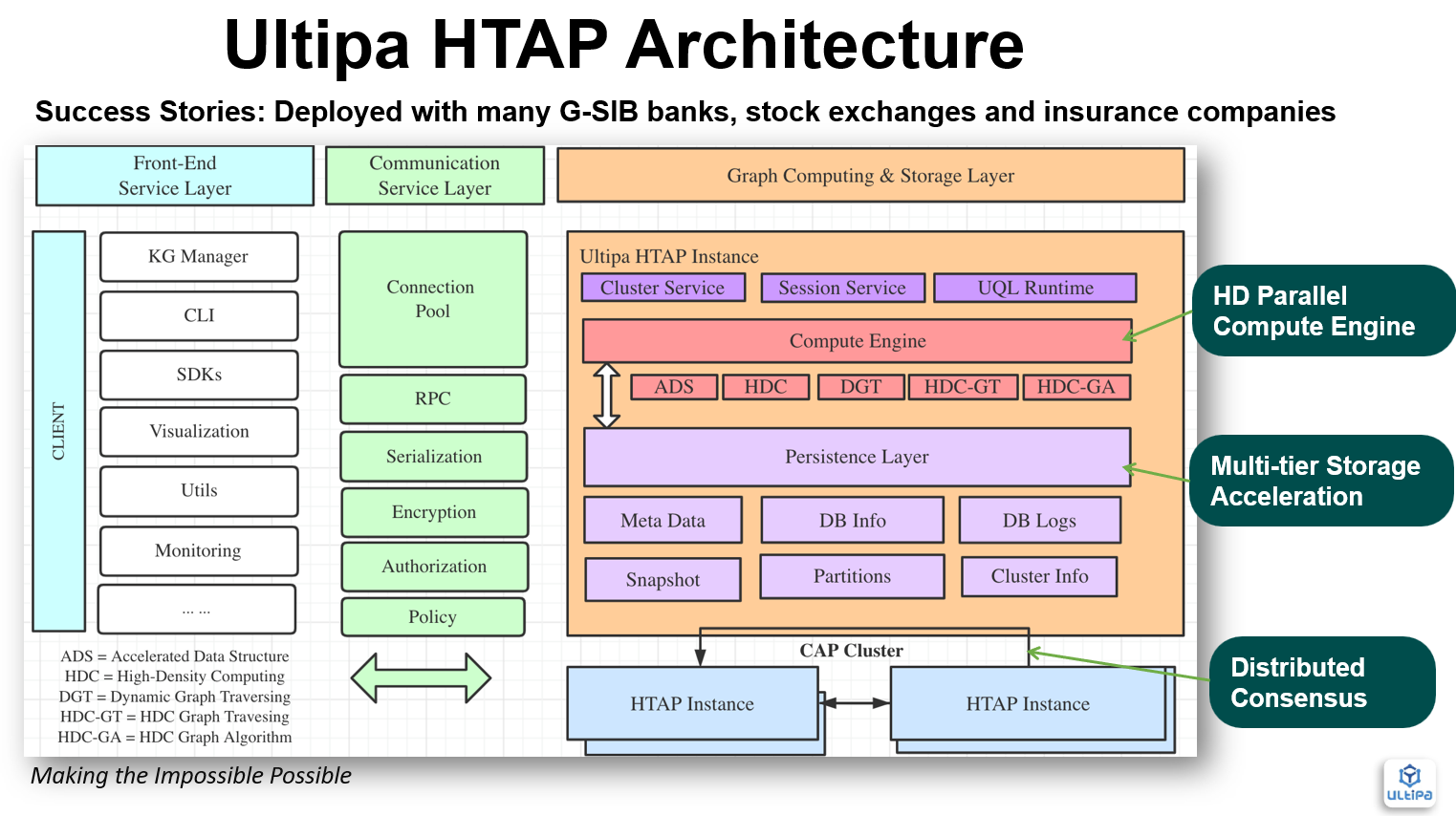The width and height of the screenshot is (1456, 816).
Task: Click the Multi-tier Storage Acceleration callout
Action: pyautogui.click(x=1320, y=481)
